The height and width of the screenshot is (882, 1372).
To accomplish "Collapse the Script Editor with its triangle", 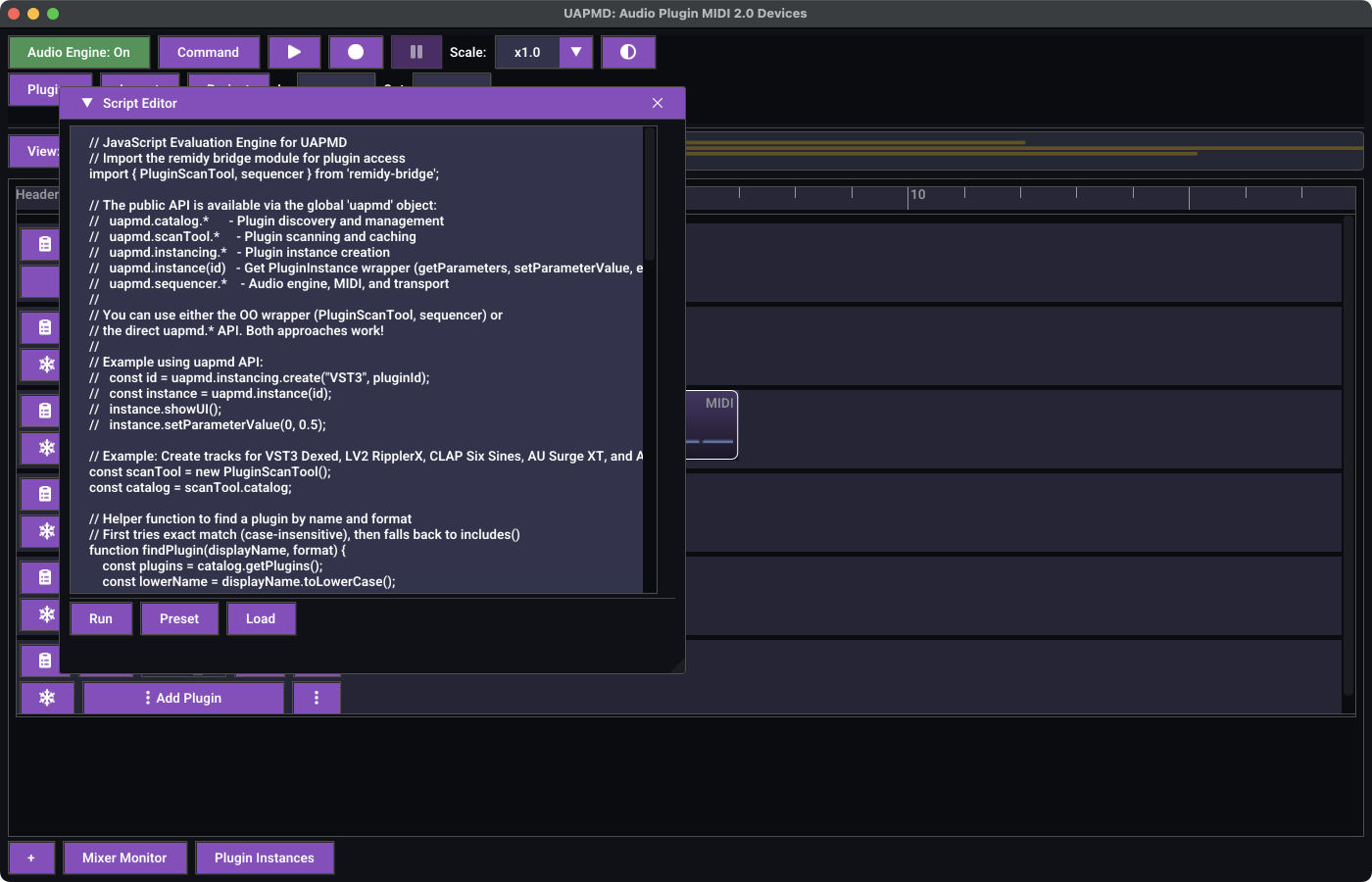I will point(87,103).
